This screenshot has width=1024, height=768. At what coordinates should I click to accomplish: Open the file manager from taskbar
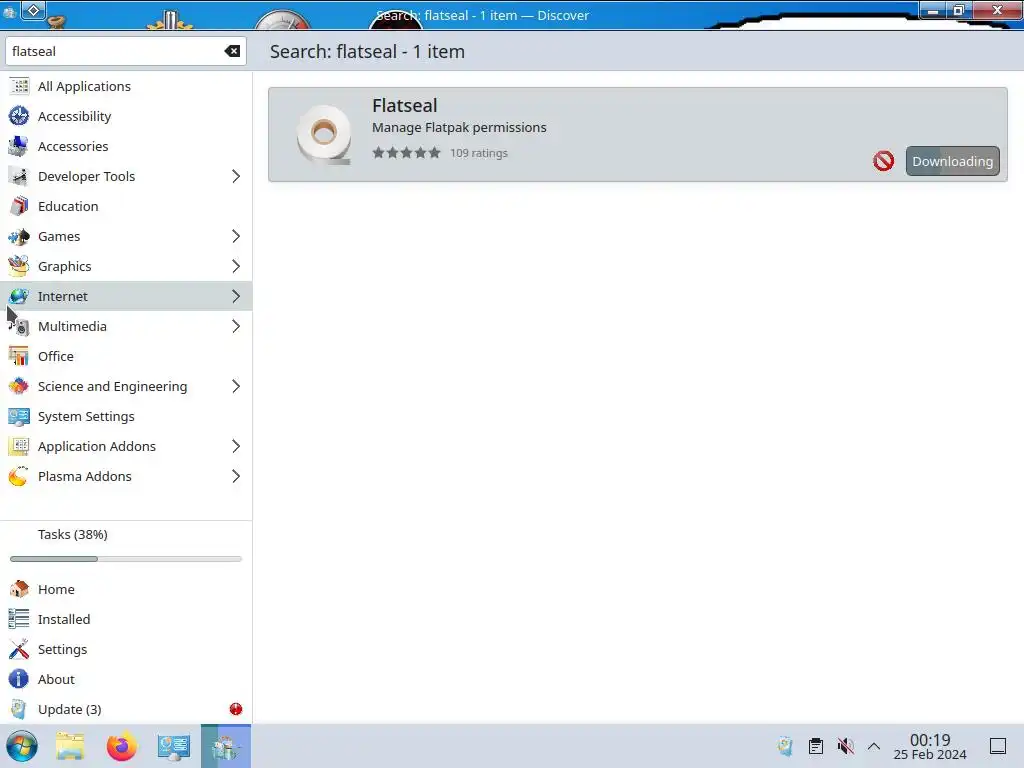[70, 746]
